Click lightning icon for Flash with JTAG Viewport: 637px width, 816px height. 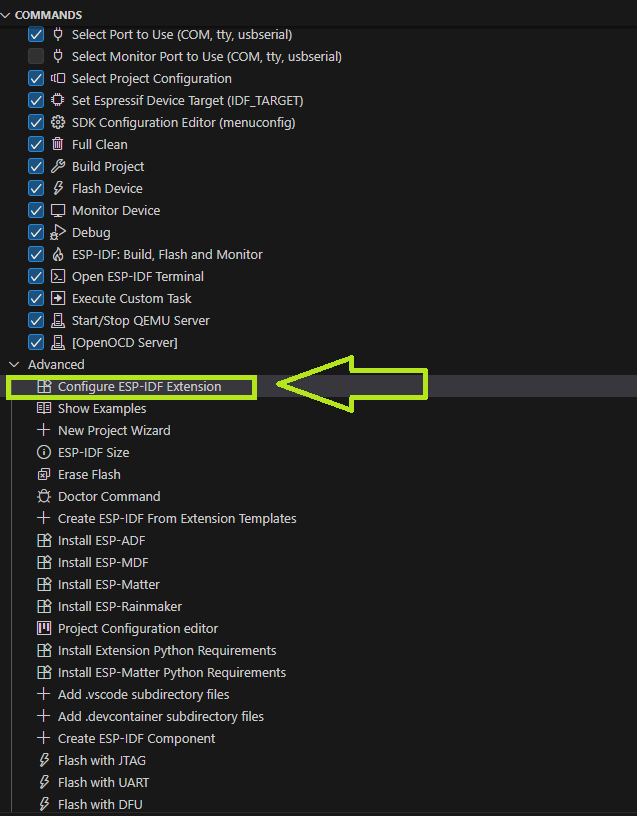click(44, 760)
